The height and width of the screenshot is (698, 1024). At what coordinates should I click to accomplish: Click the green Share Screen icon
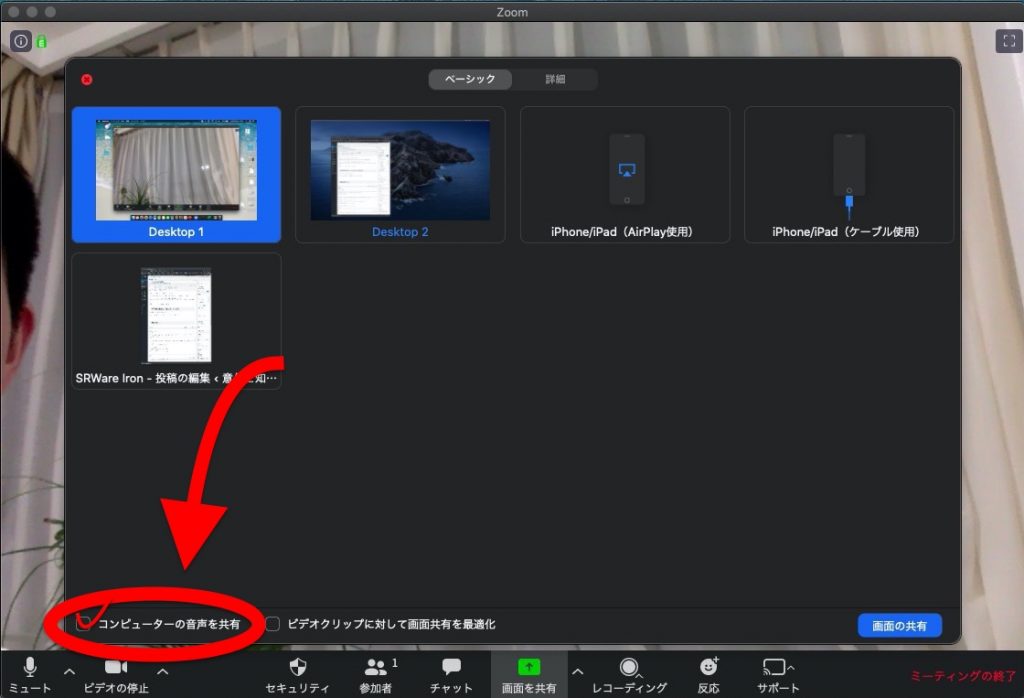tap(528, 667)
